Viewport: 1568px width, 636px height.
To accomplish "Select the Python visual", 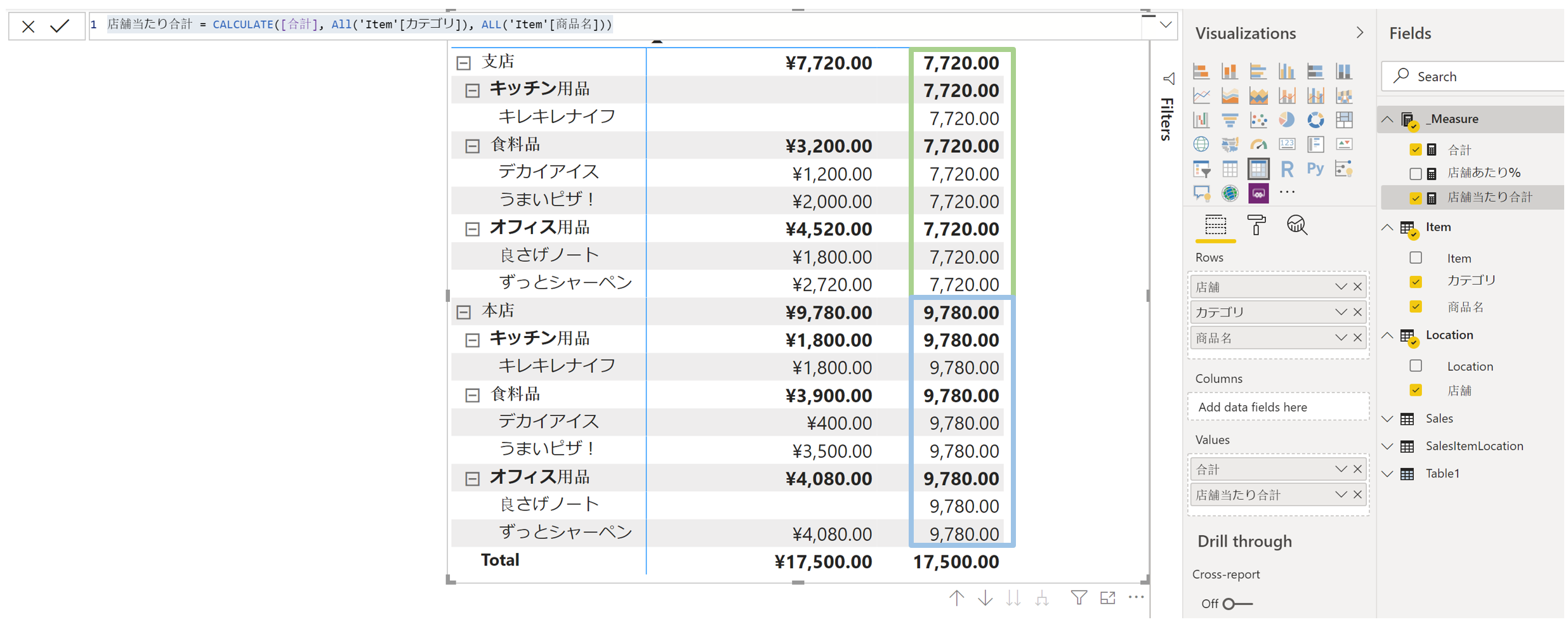I will pyautogui.click(x=1315, y=169).
